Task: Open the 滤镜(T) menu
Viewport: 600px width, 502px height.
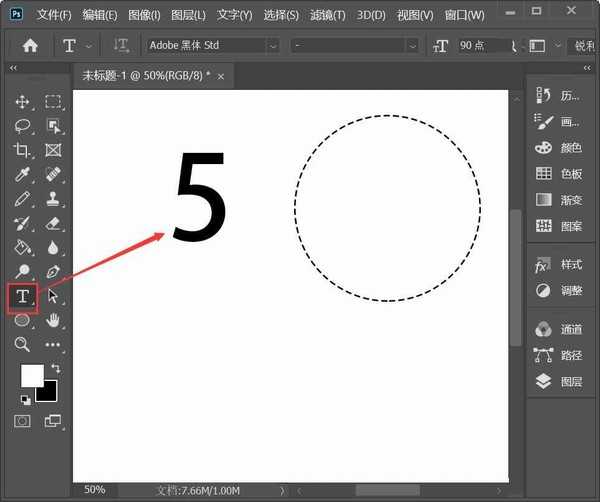Action: (325, 15)
